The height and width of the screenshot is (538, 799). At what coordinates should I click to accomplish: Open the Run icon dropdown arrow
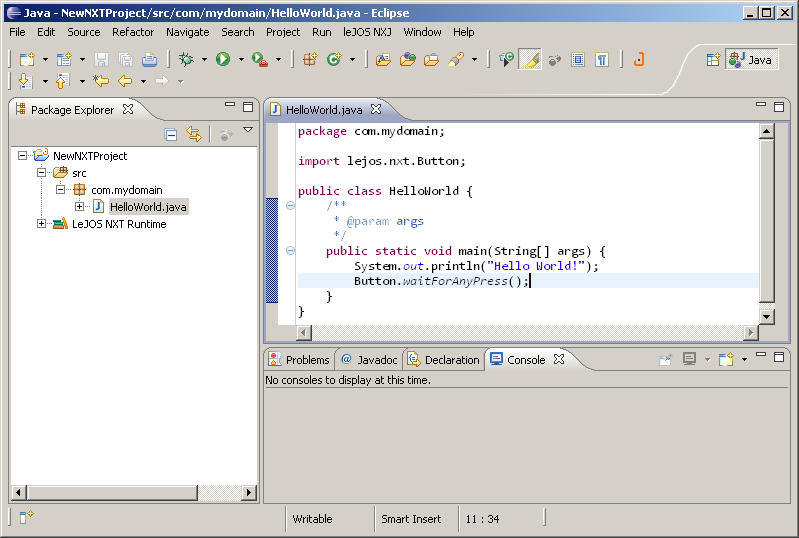(242, 60)
